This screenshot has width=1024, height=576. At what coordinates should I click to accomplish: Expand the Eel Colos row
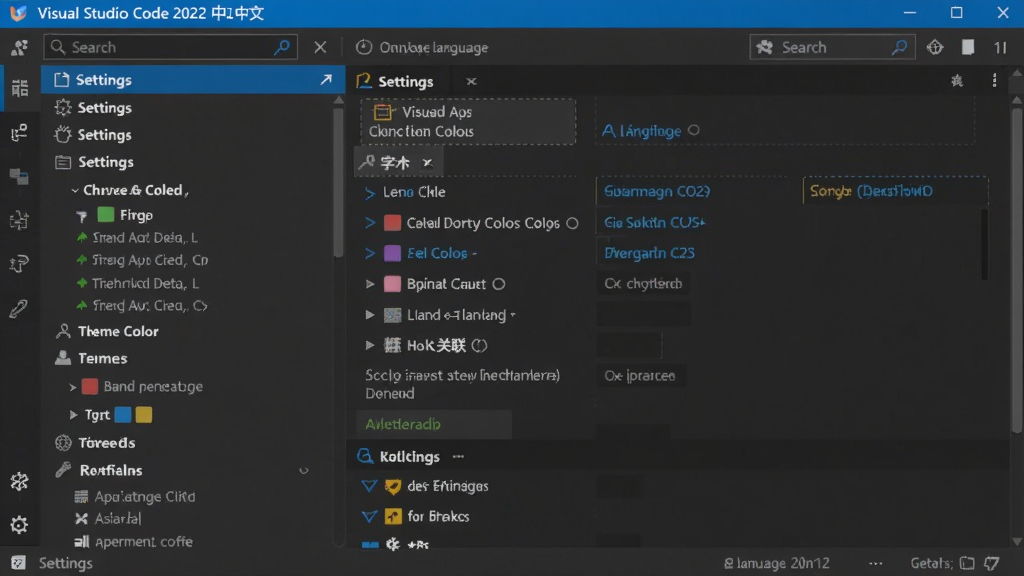pos(370,253)
